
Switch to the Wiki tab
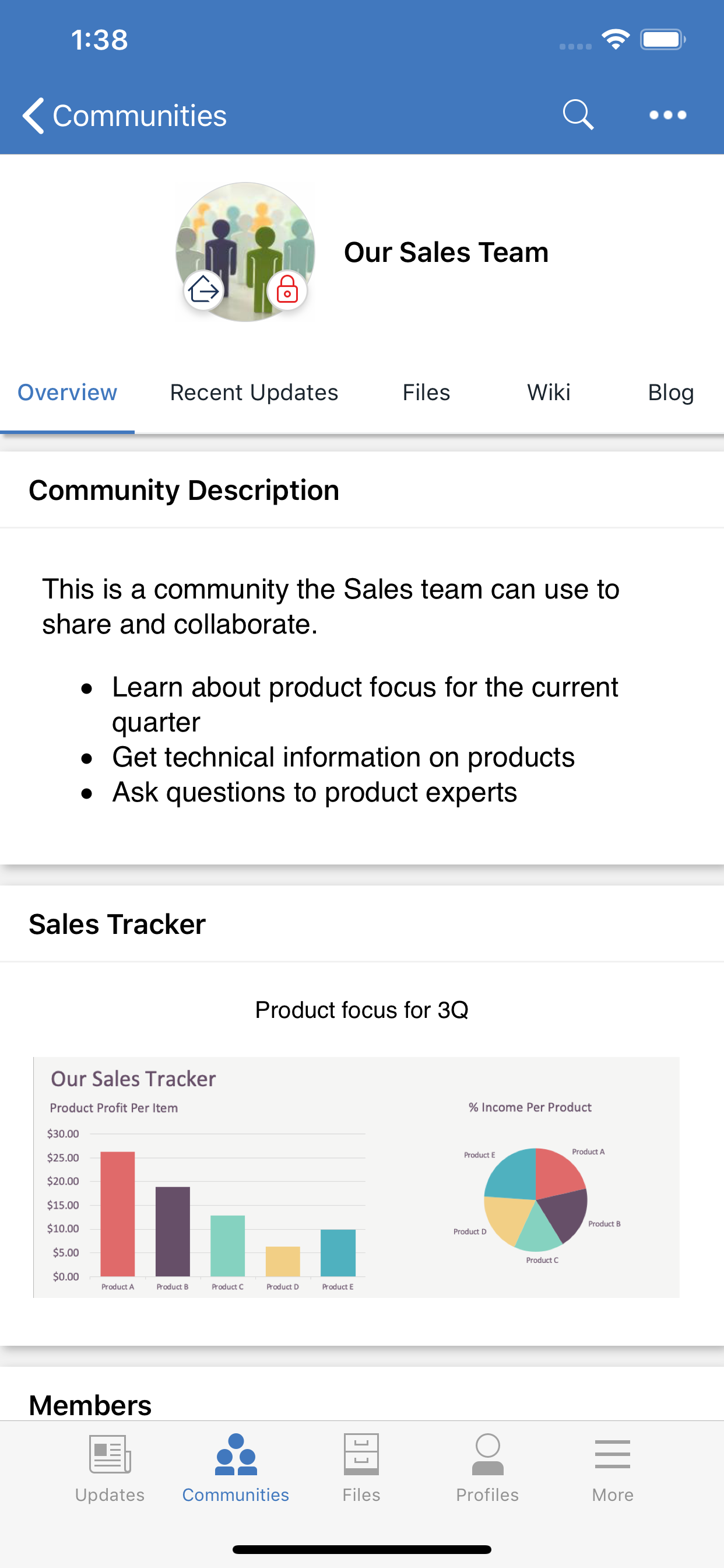click(549, 393)
